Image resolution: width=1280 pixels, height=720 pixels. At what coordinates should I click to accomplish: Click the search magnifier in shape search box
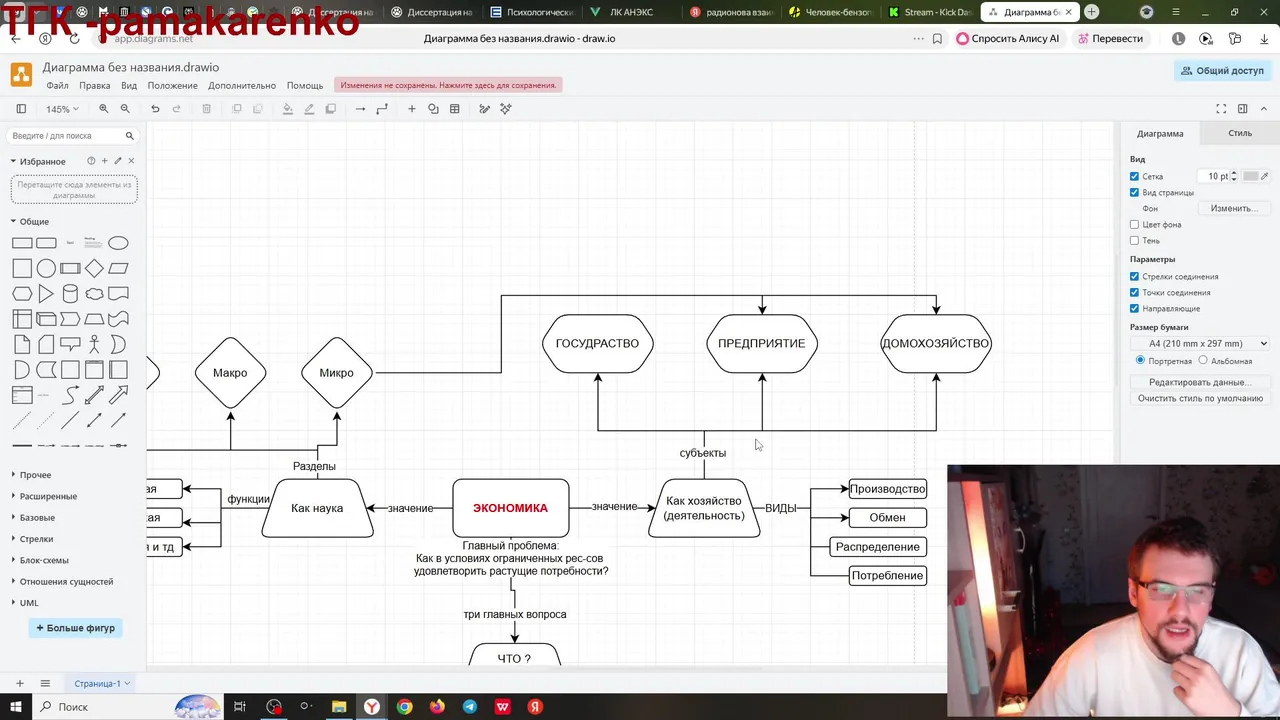tap(129, 136)
